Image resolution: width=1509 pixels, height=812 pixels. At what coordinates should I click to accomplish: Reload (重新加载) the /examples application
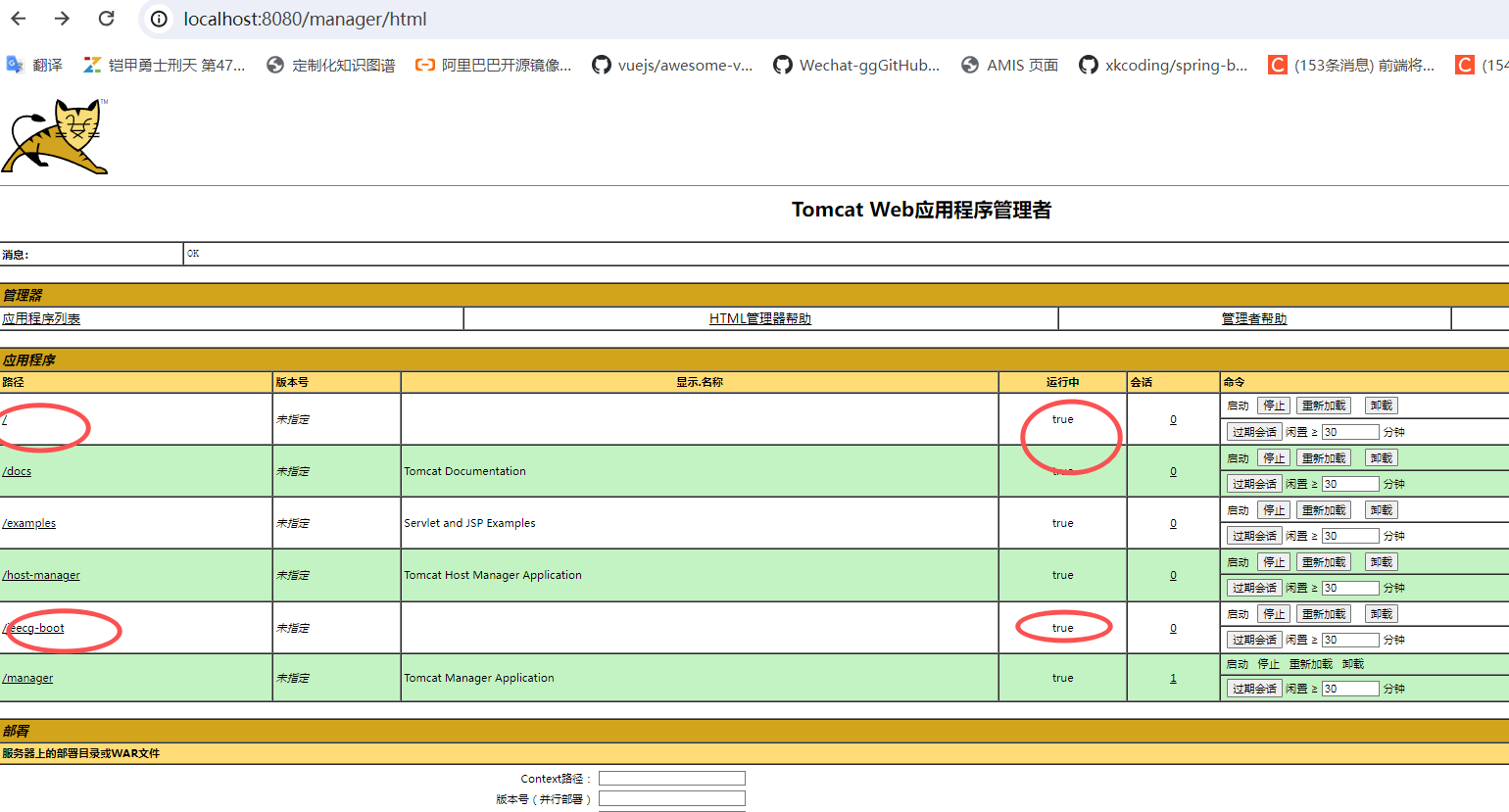[1324, 509]
